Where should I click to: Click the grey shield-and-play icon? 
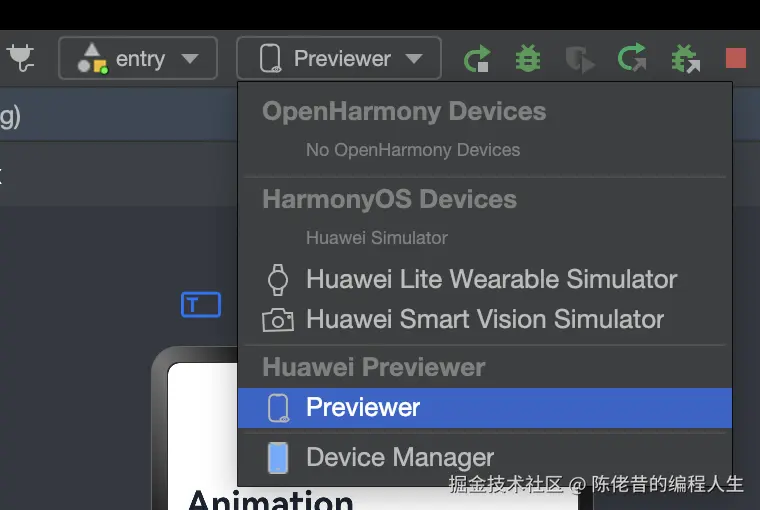(x=580, y=59)
